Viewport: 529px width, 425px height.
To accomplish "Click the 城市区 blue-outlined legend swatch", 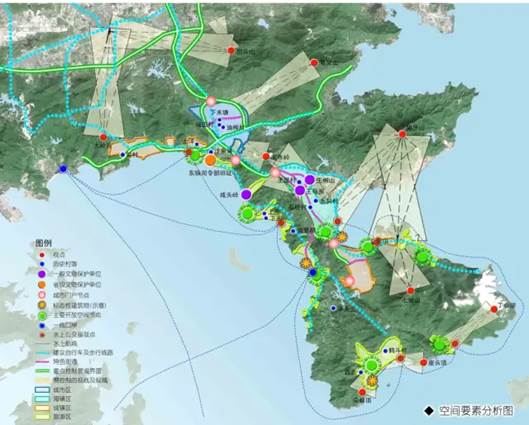I will pyautogui.click(x=42, y=389).
